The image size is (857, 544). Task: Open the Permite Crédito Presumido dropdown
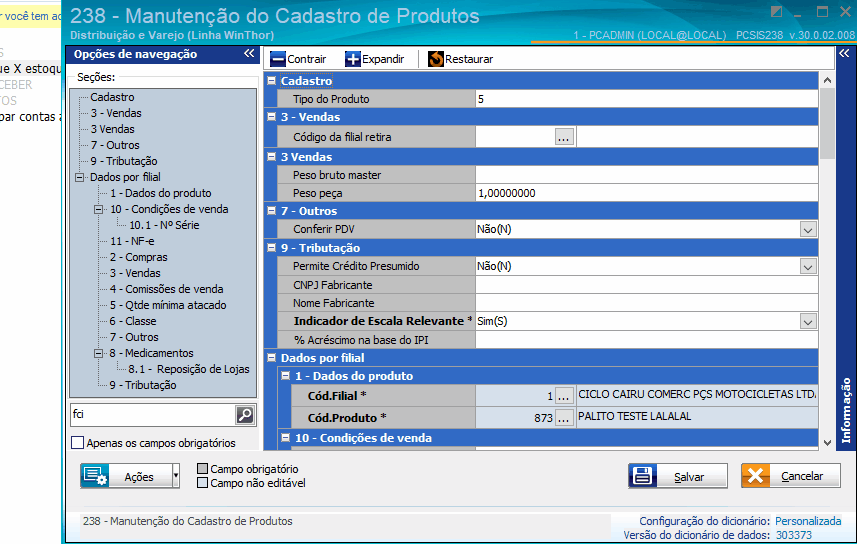point(808,267)
